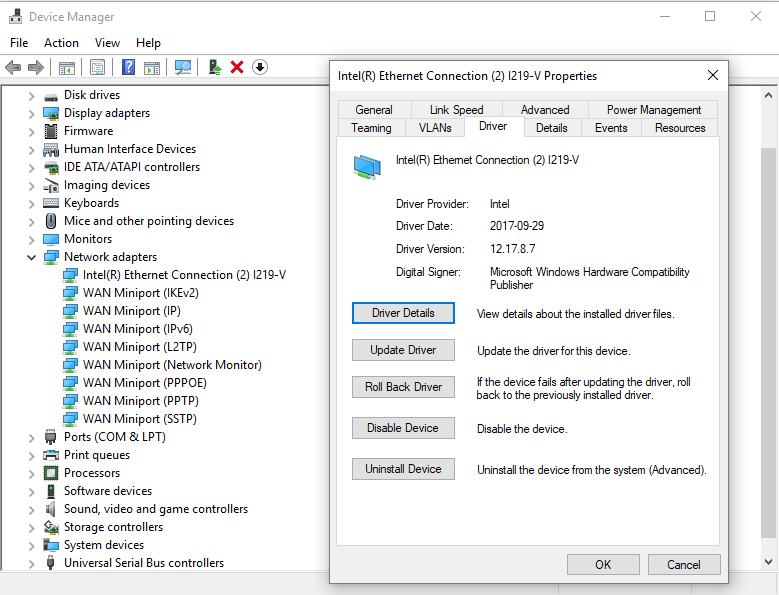Expand the Display adapters category
The height and width of the screenshot is (595, 779).
(x=31, y=114)
